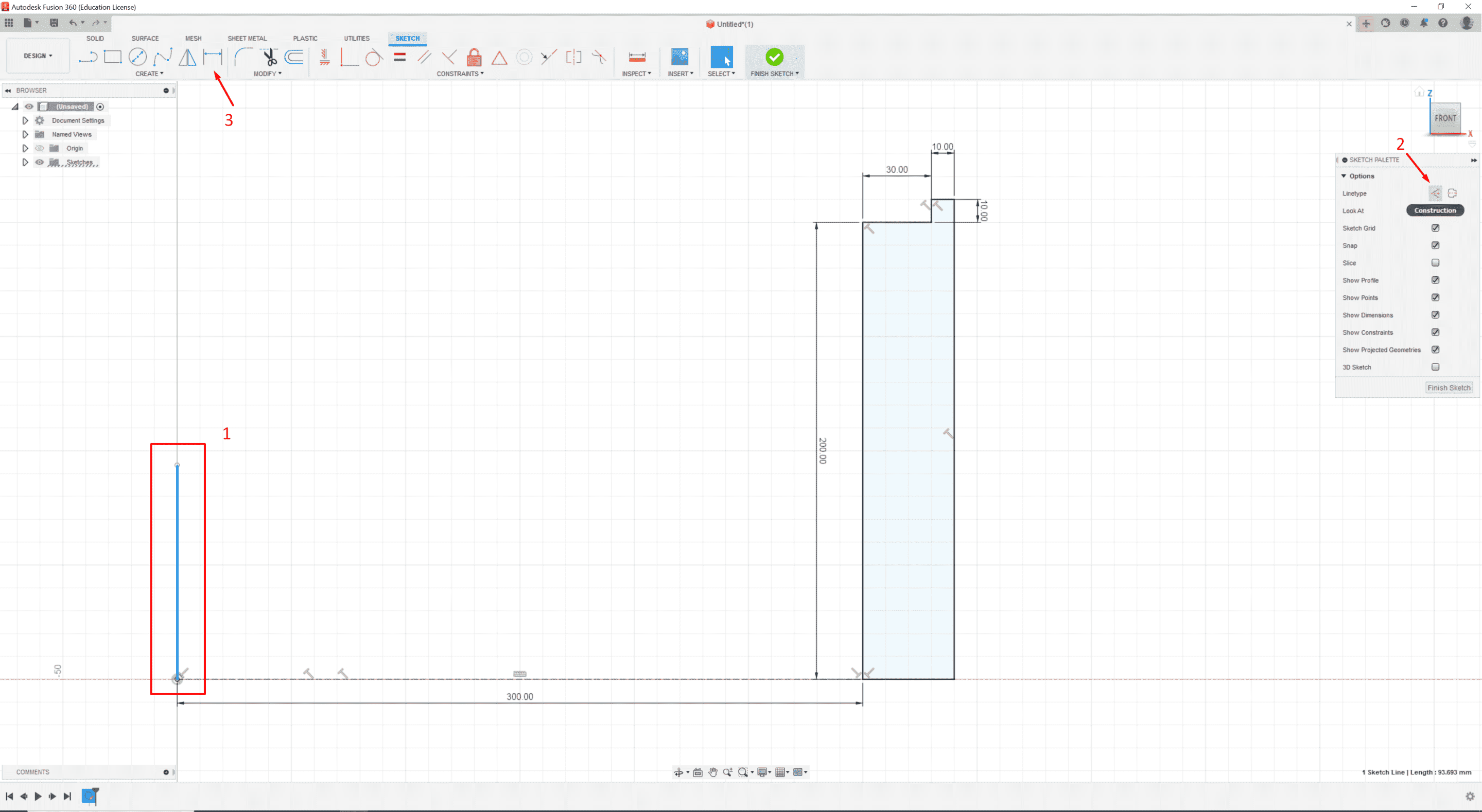Apply Equal constraint
This screenshot has height=812, width=1482.
(x=400, y=57)
